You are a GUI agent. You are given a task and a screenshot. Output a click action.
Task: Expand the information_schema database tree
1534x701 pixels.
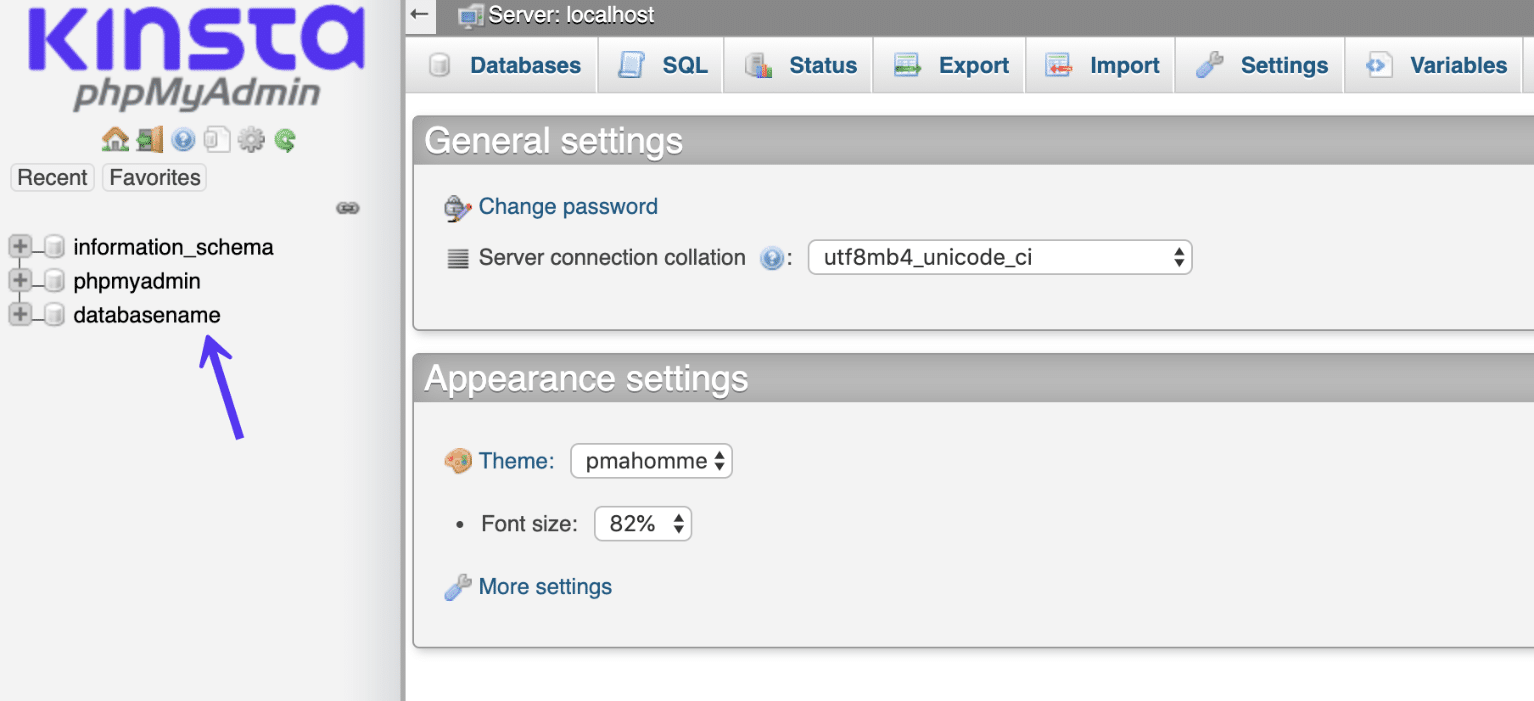point(19,246)
